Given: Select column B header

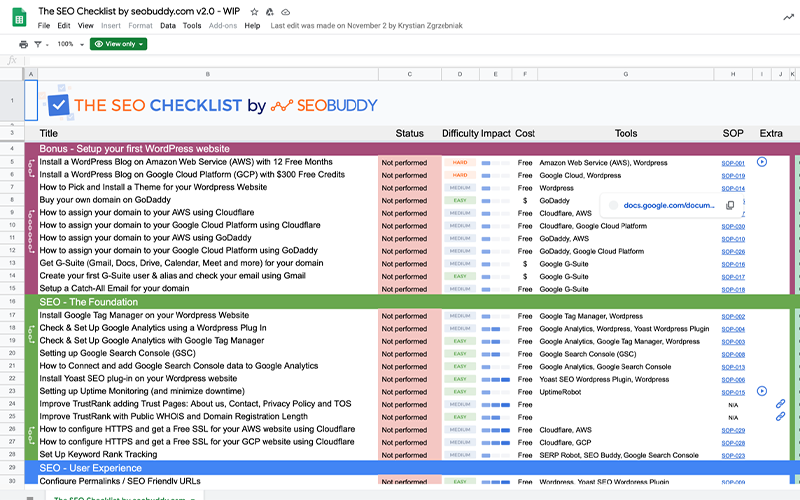Looking at the screenshot, I should coord(208,74).
